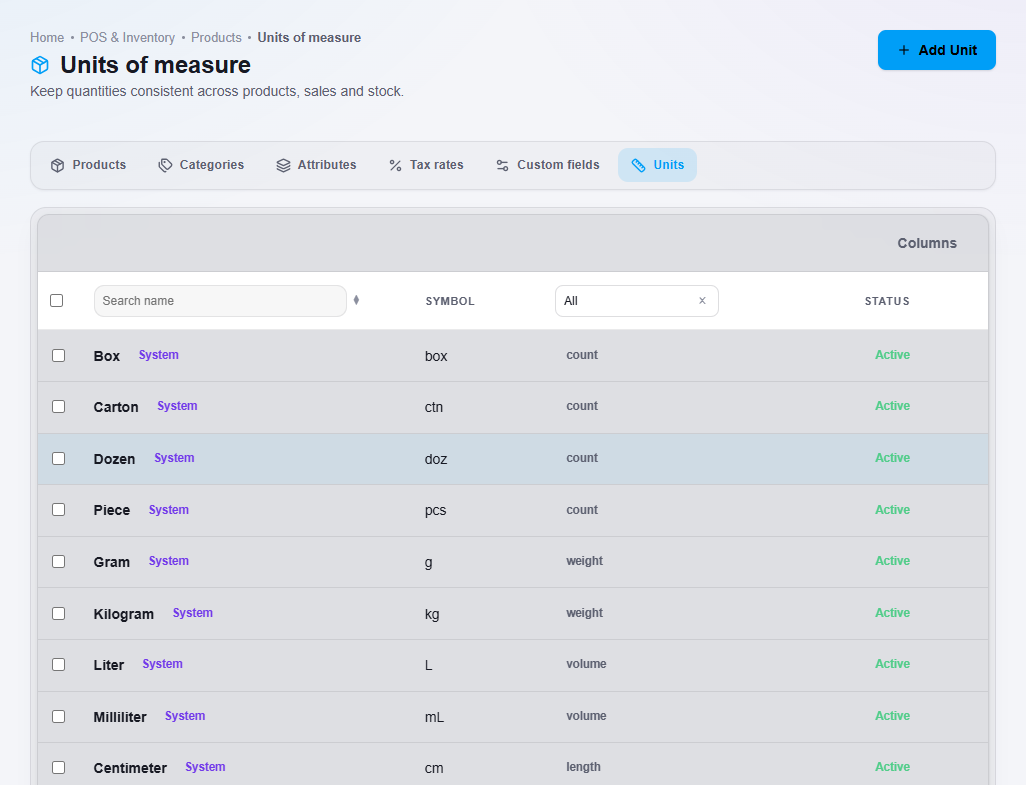Go to the Attributes tab

tap(317, 166)
